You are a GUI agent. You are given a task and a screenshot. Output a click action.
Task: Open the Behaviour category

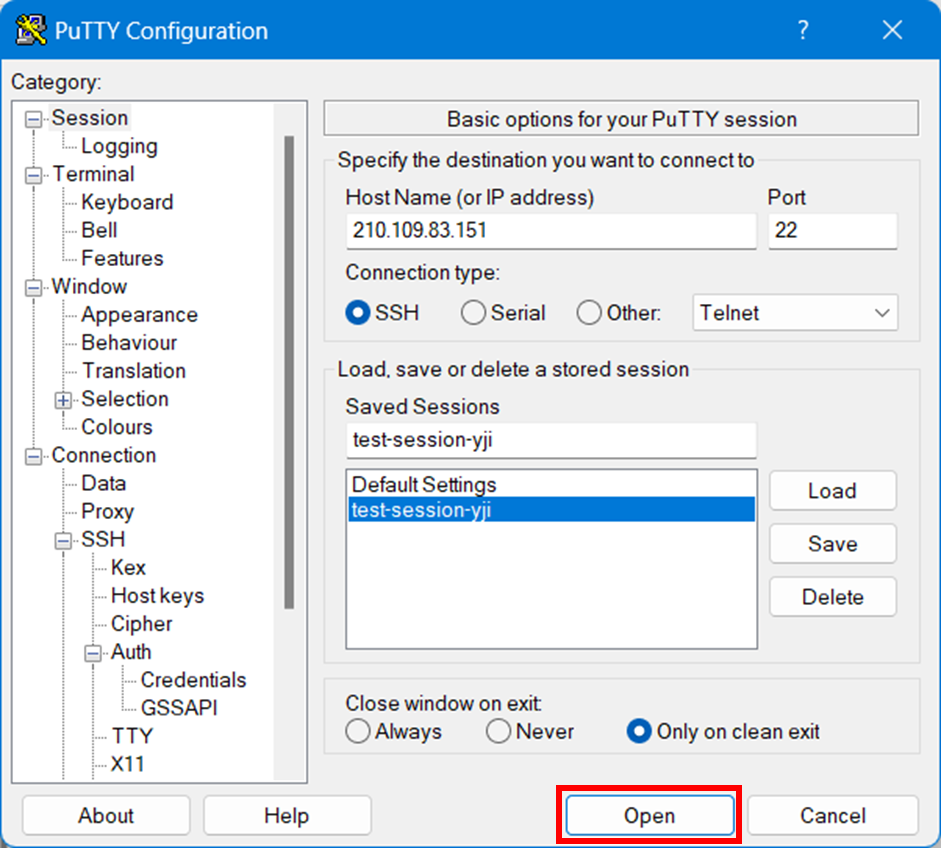129,343
